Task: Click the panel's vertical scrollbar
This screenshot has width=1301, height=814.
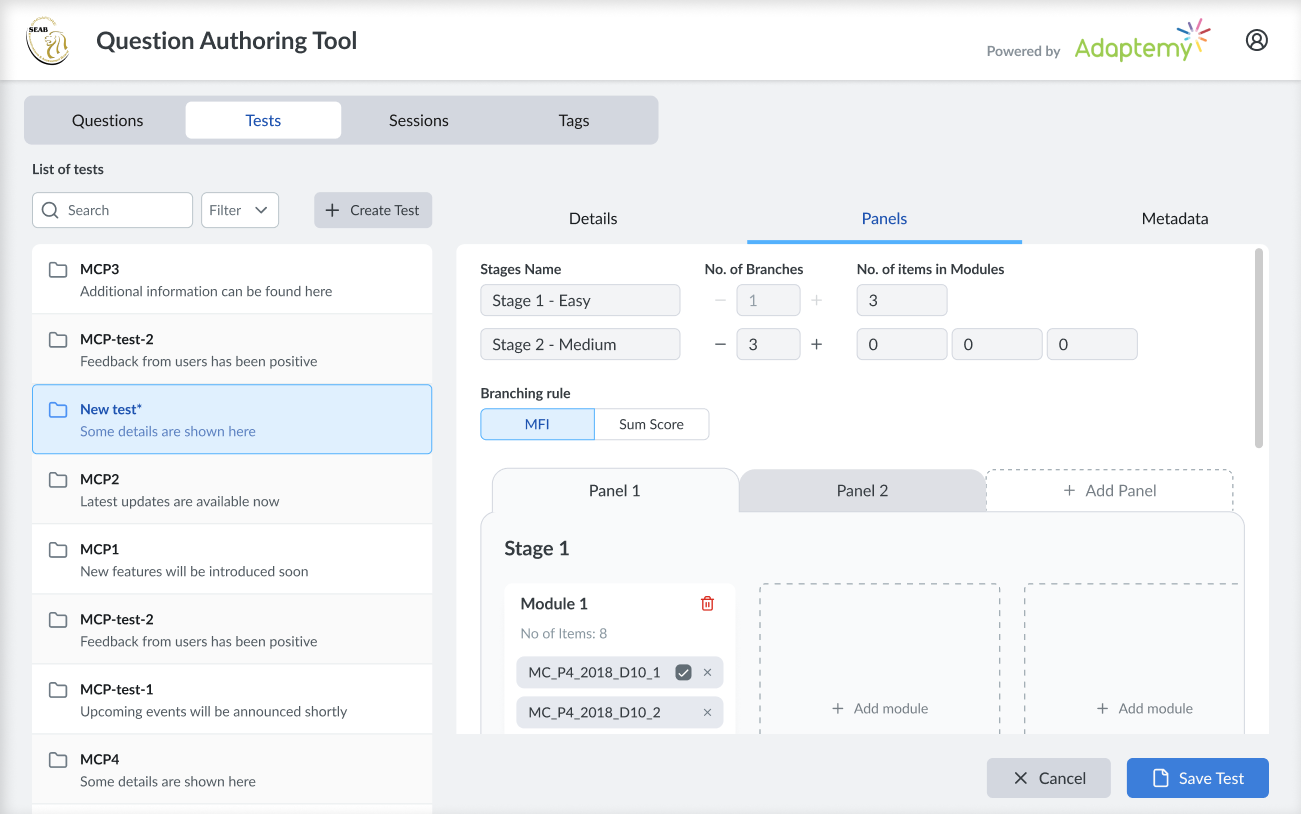Action: [1258, 348]
